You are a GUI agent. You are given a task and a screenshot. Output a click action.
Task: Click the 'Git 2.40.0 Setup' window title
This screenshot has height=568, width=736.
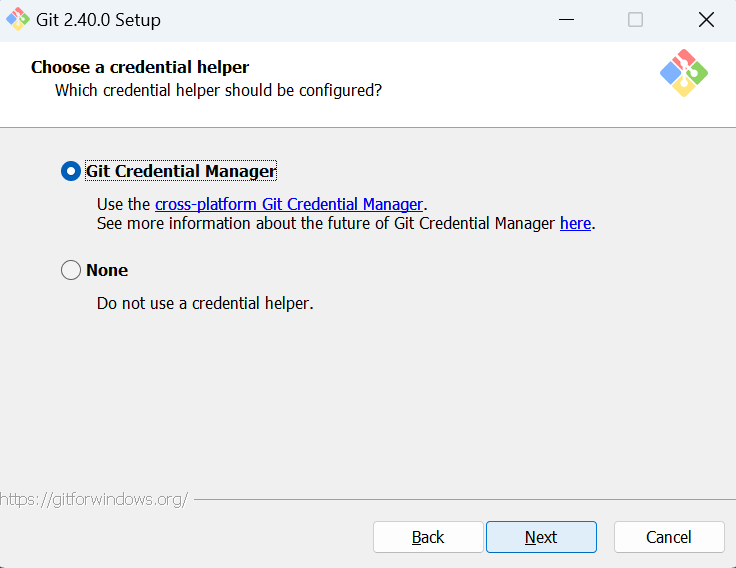(x=98, y=20)
